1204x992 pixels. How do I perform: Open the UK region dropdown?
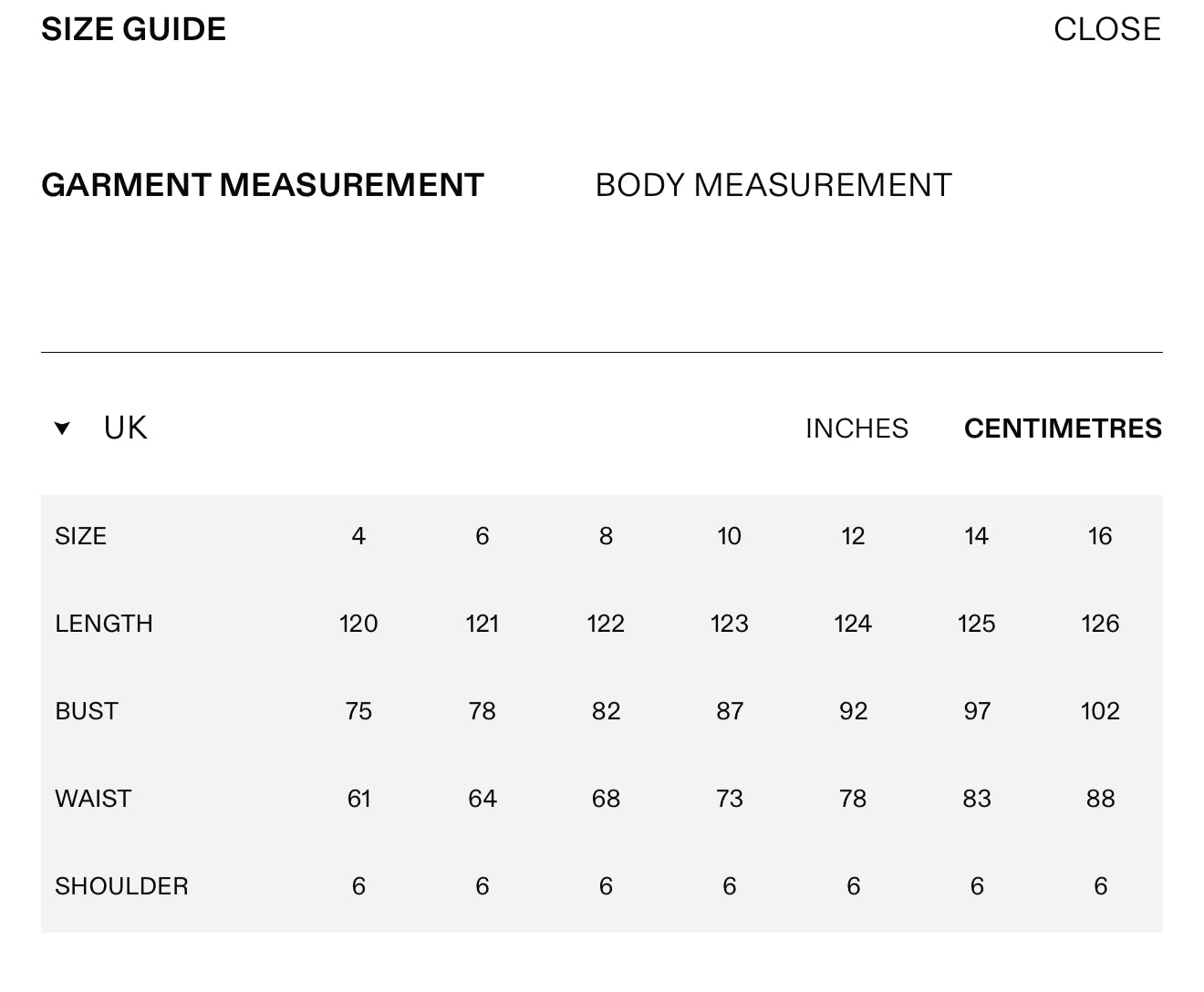coord(101,428)
